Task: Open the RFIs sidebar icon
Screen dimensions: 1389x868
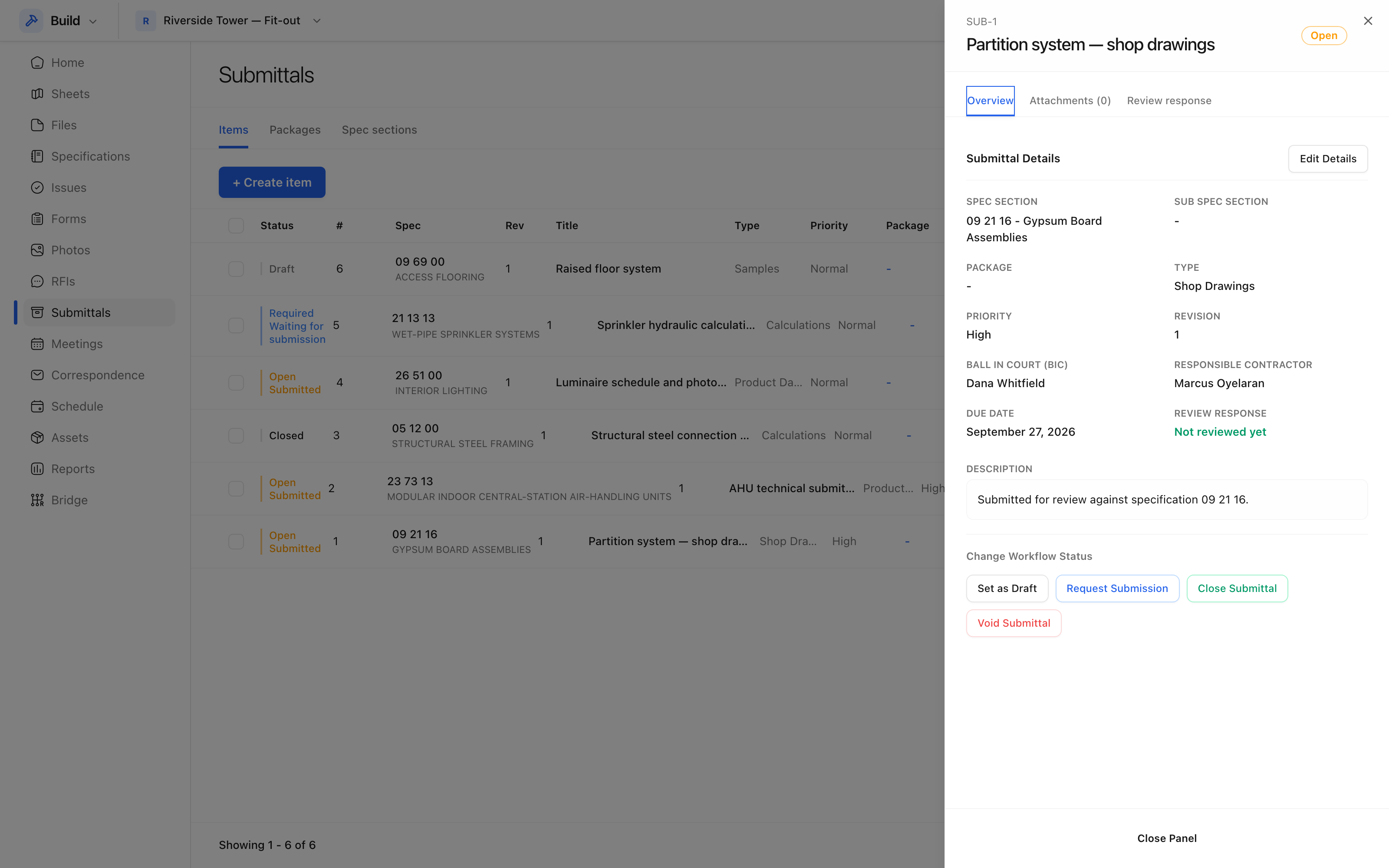Action: pyautogui.click(x=37, y=281)
